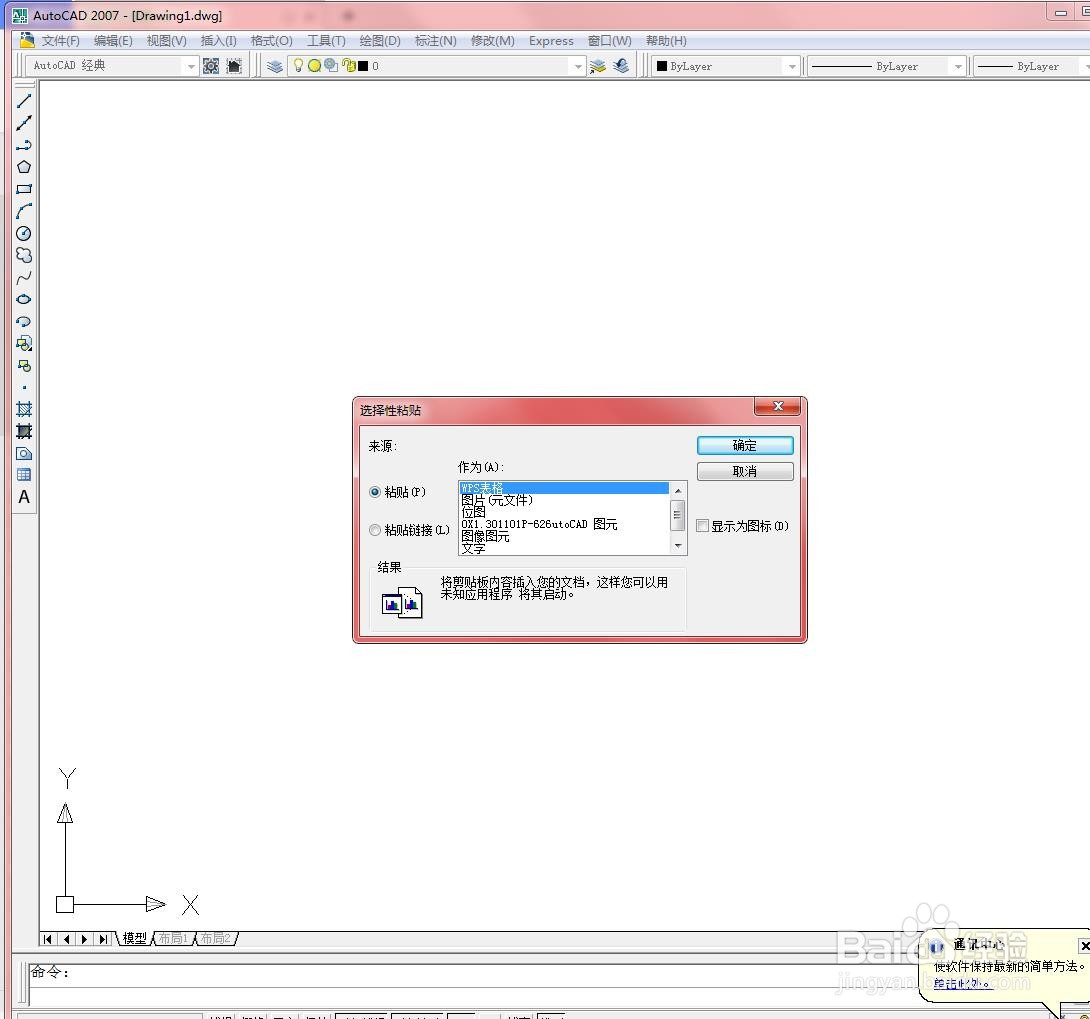The image size is (1090, 1019).
Task: Click the 命令 command line input
Action: tap(473, 973)
